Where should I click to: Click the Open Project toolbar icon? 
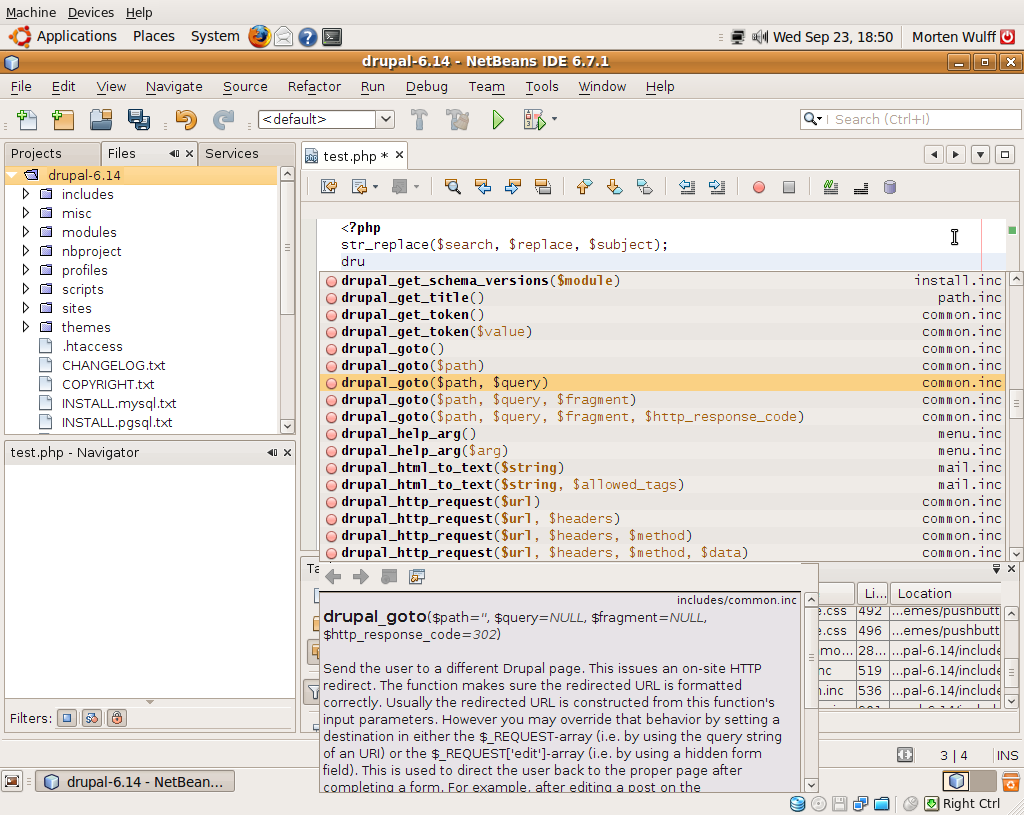click(101, 120)
